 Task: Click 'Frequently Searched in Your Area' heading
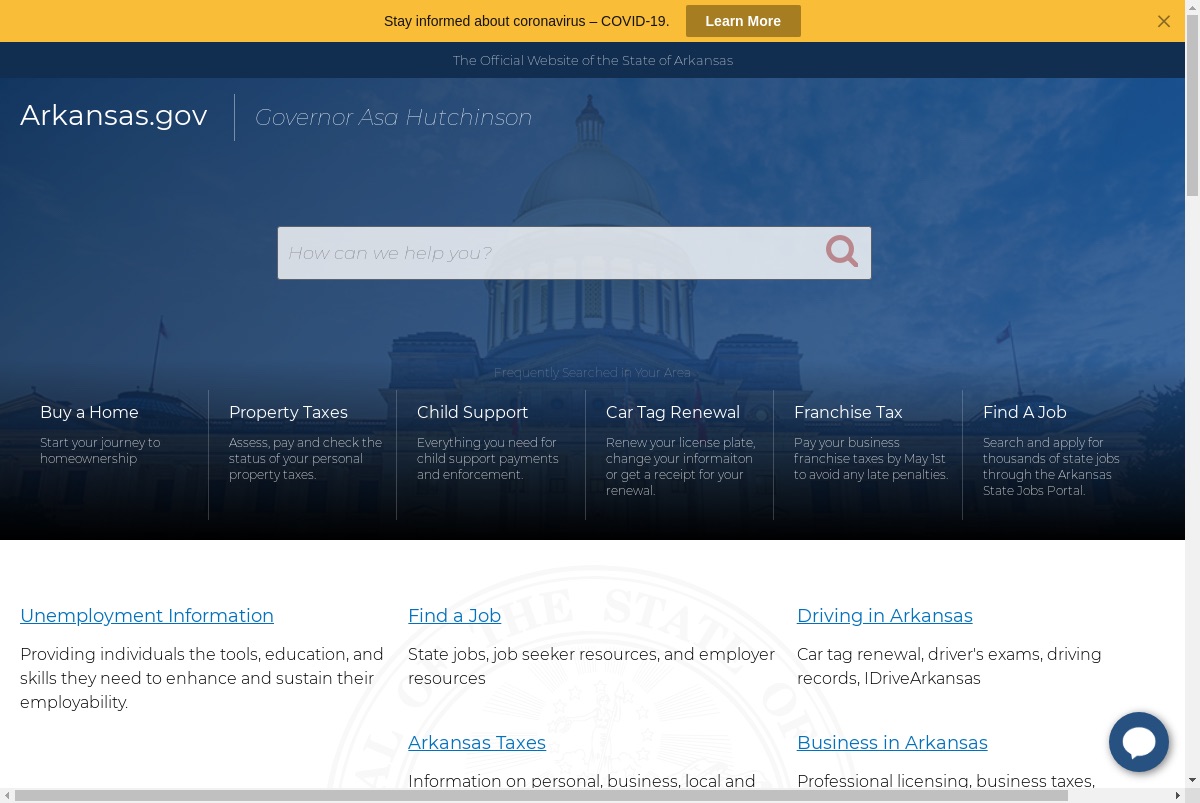click(592, 372)
